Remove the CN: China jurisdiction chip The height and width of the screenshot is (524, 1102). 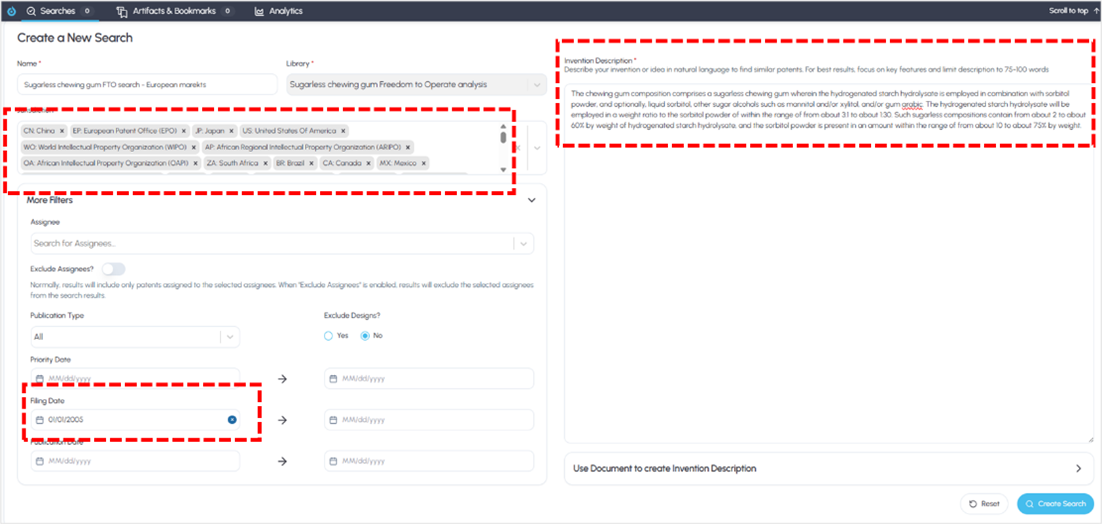[62, 131]
